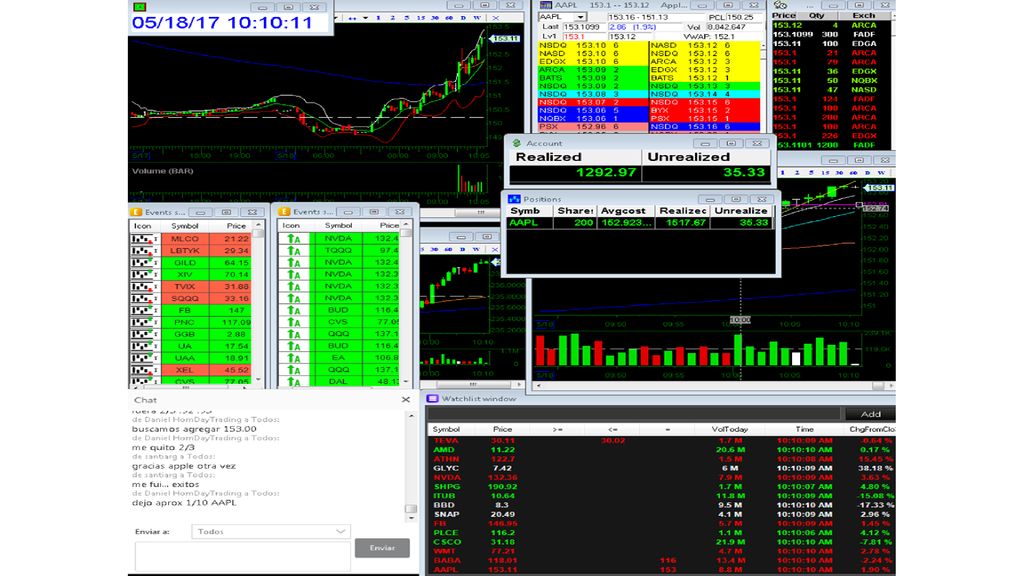Click the Realized value 1292.97 in Account window
Image resolution: width=1024 pixels, height=576 pixels.
tap(606, 172)
